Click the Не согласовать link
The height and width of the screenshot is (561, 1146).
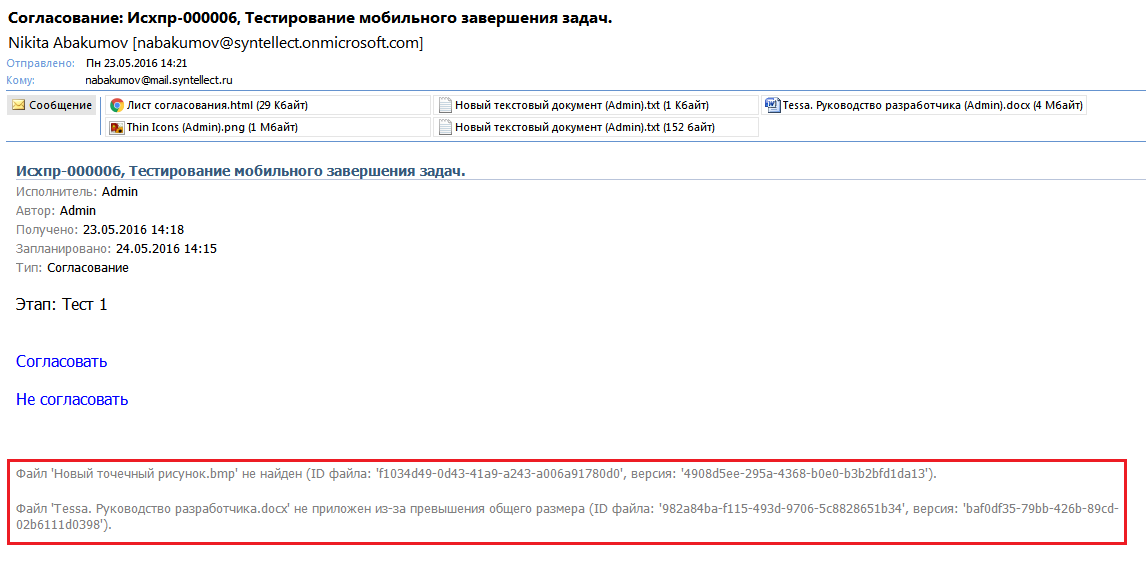(x=72, y=399)
